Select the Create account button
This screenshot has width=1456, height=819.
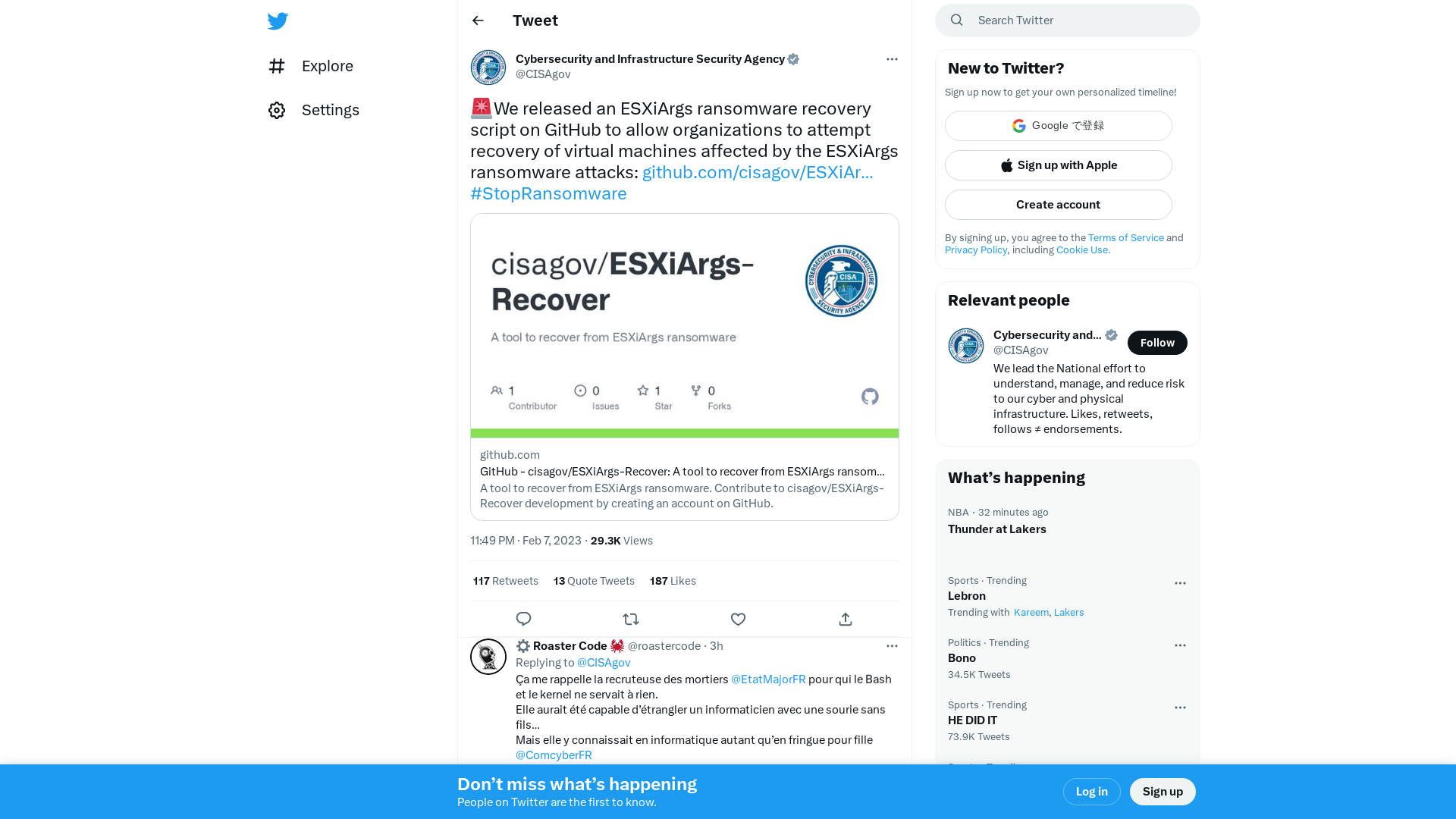coord(1058,204)
